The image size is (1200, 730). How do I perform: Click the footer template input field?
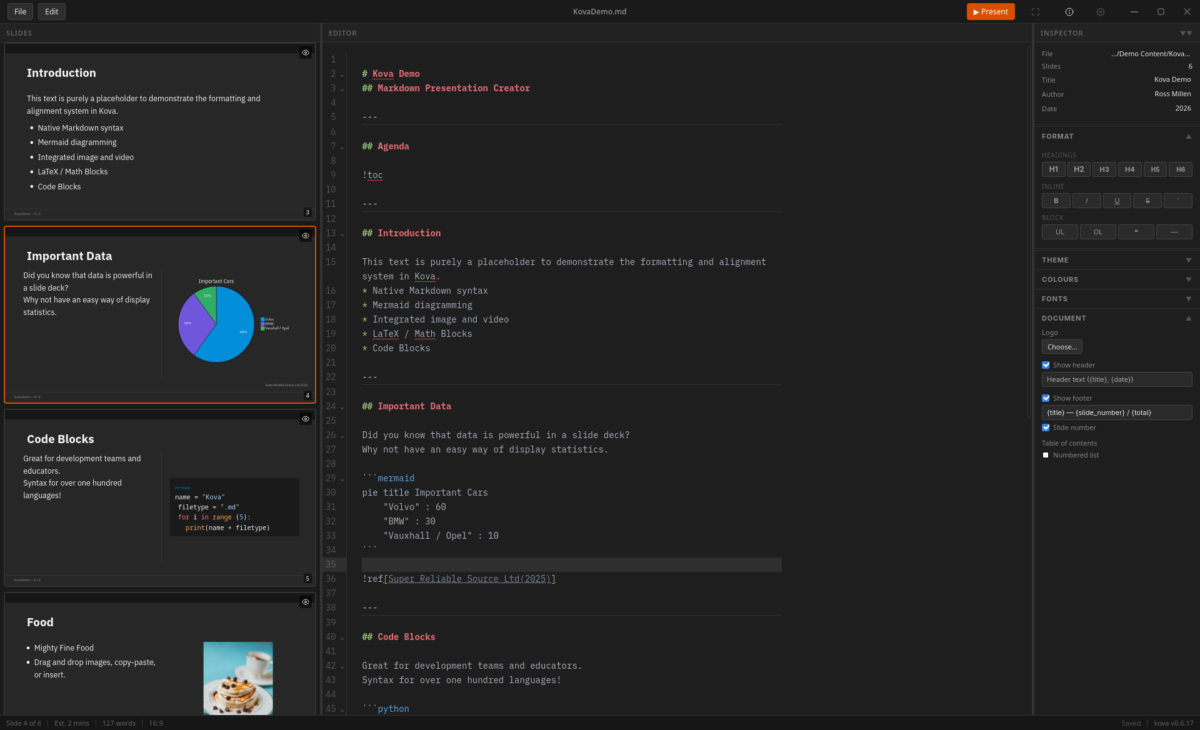(x=1117, y=412)
